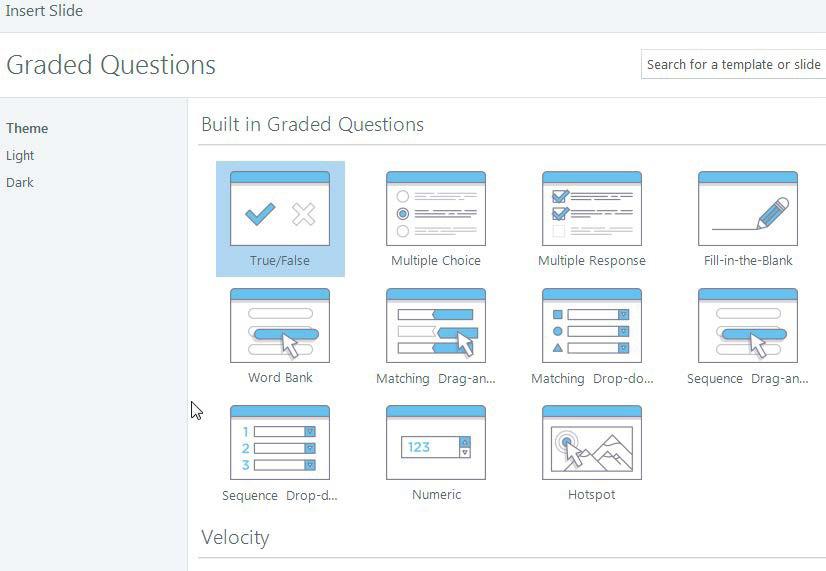
Task: Choose the Sequence Drop-down question icon
Action: click(x=280, y=443)
